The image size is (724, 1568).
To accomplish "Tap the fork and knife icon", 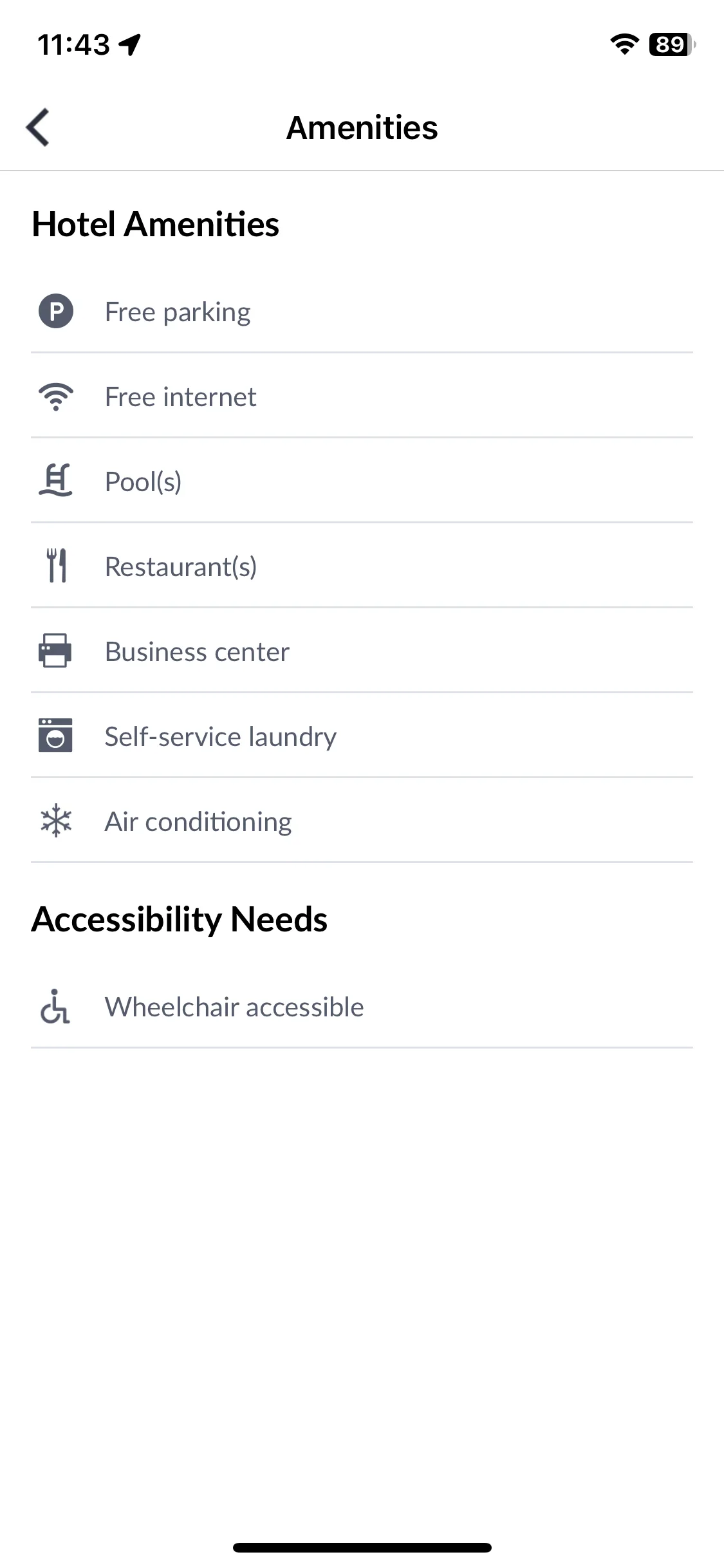I will [57, 566].
